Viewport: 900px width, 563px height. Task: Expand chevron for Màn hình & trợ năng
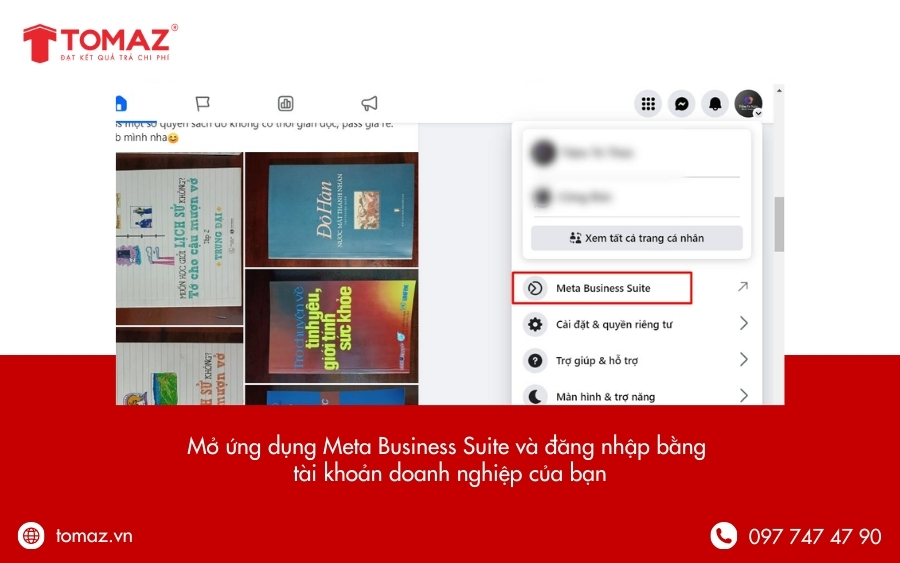(744, 395)
